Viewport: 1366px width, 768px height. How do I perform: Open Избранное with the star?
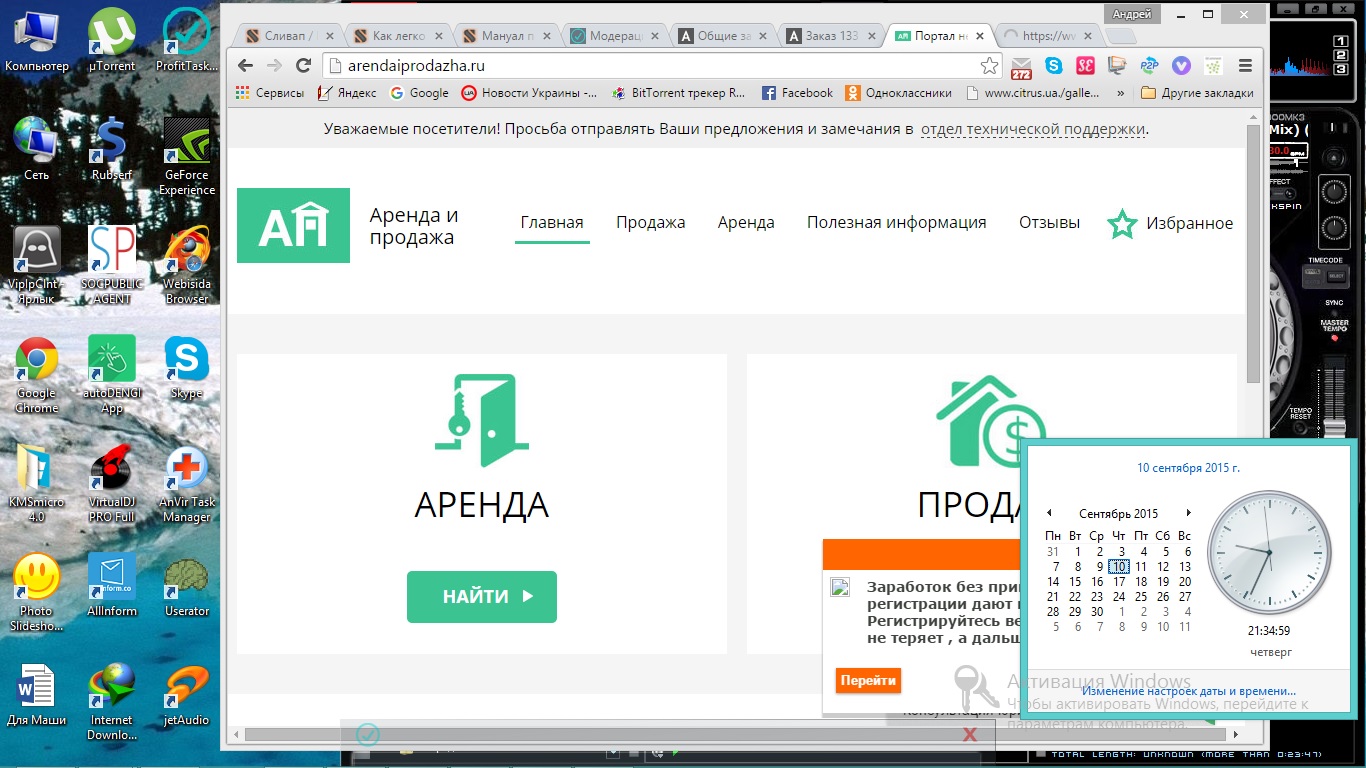pyautogui.click(x=1170, y=224)
